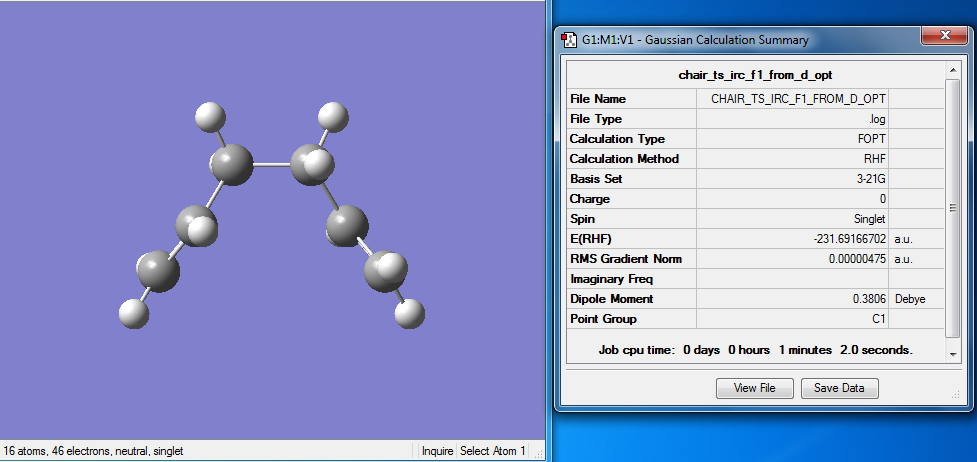Select the C1 point group value
The width and height of the screenshot is (977, 462).
tap(879, 319)
